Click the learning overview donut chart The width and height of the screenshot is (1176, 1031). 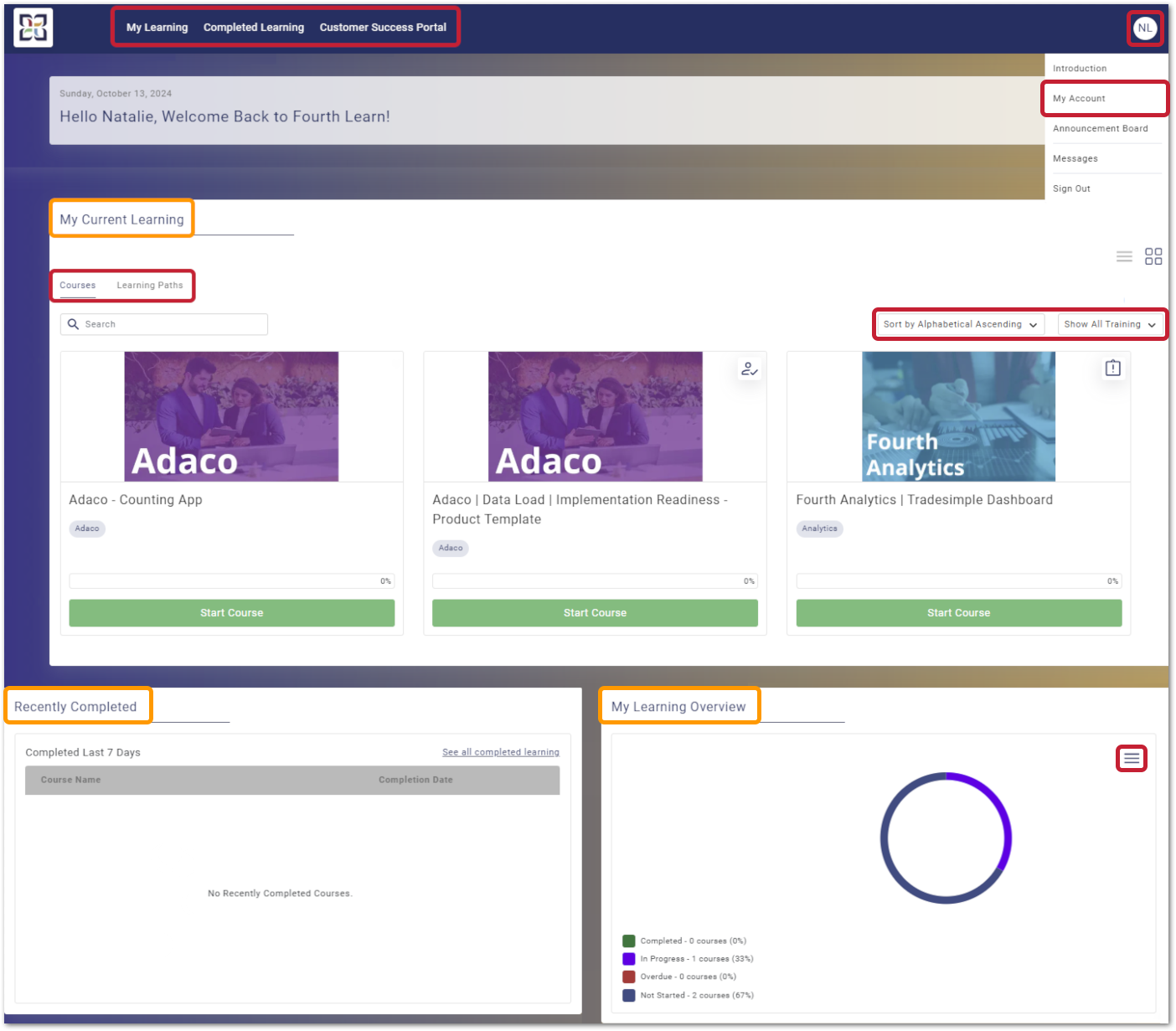pyautogui.click(x=946, y=838)
